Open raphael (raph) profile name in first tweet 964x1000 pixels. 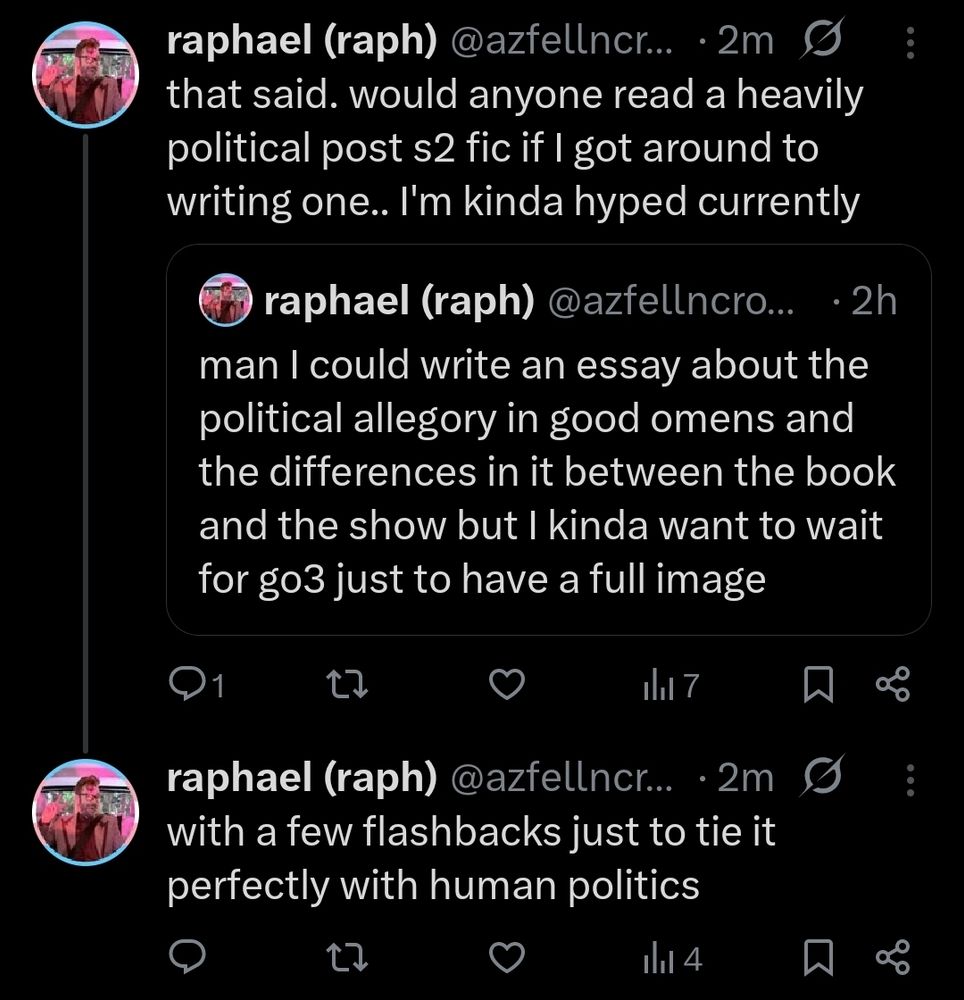[x=302, y=40]
